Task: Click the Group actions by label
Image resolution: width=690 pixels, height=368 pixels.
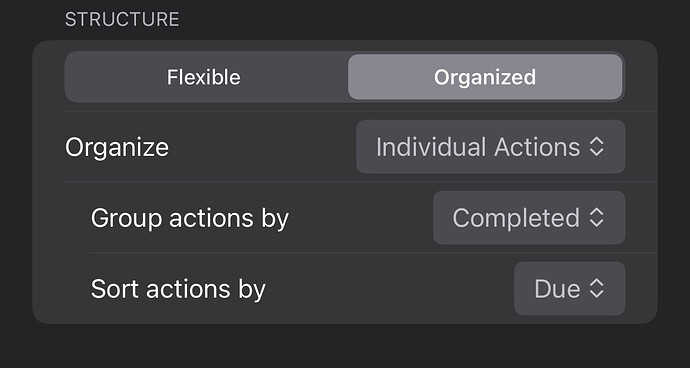Action: click(x=190, y=218)
